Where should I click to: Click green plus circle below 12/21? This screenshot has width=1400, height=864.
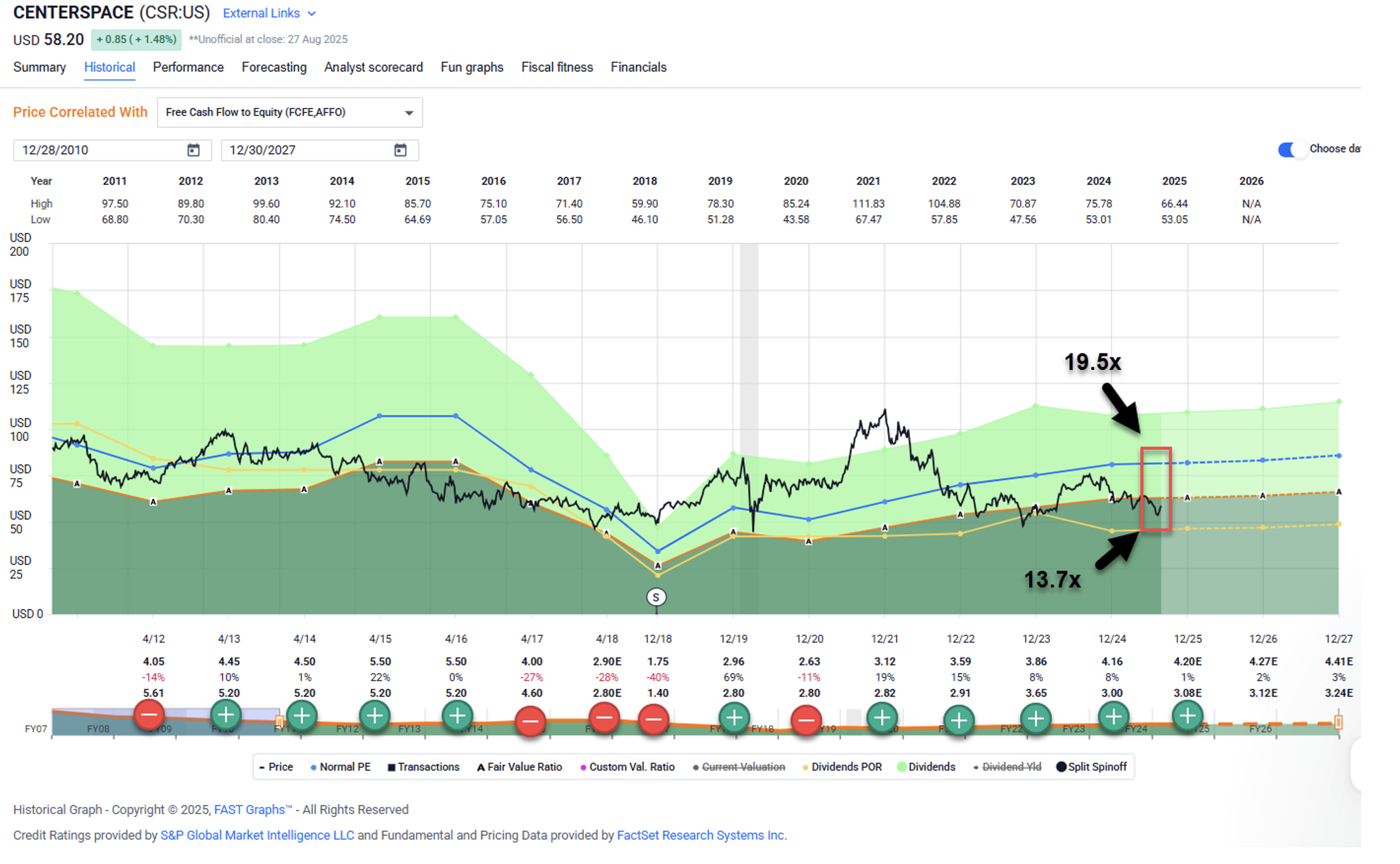coord(882,718)
